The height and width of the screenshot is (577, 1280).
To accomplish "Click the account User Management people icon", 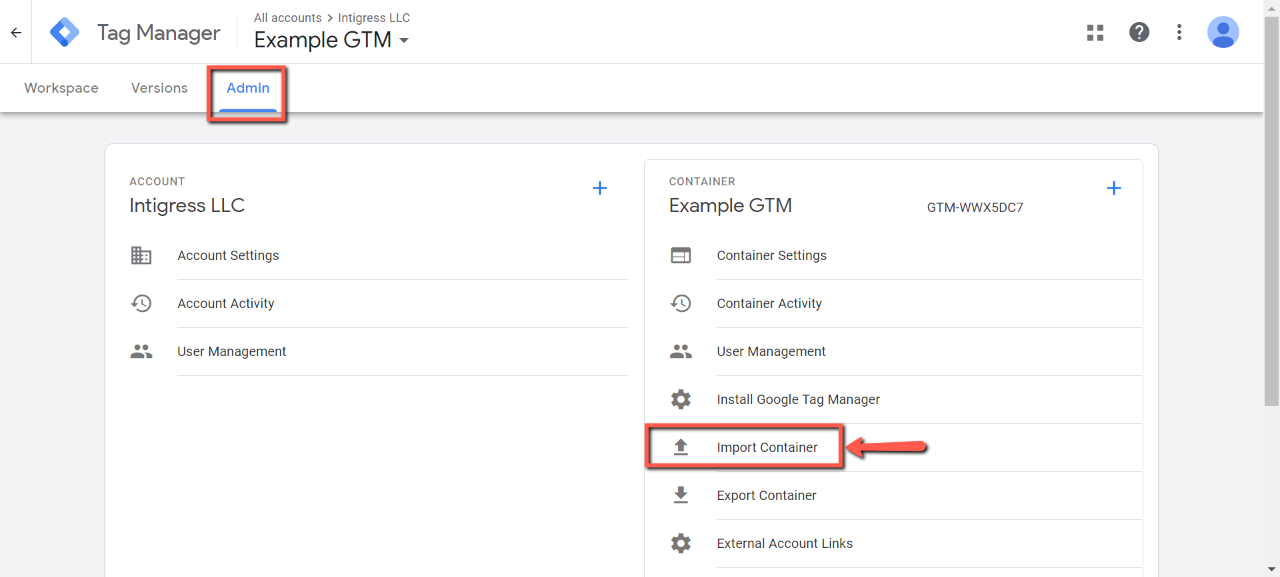I will coord(141,351).
